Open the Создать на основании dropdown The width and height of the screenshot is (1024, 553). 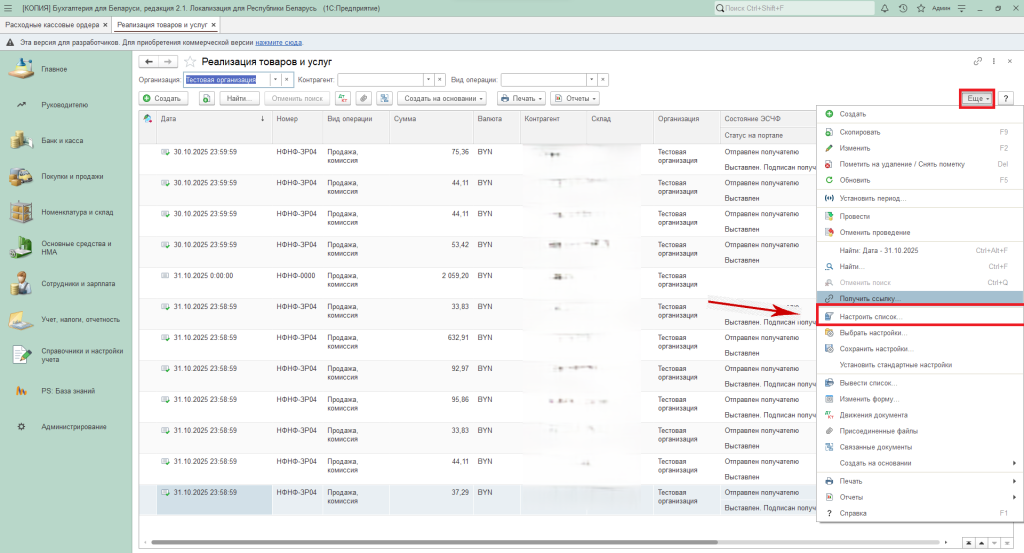[442, 98]
